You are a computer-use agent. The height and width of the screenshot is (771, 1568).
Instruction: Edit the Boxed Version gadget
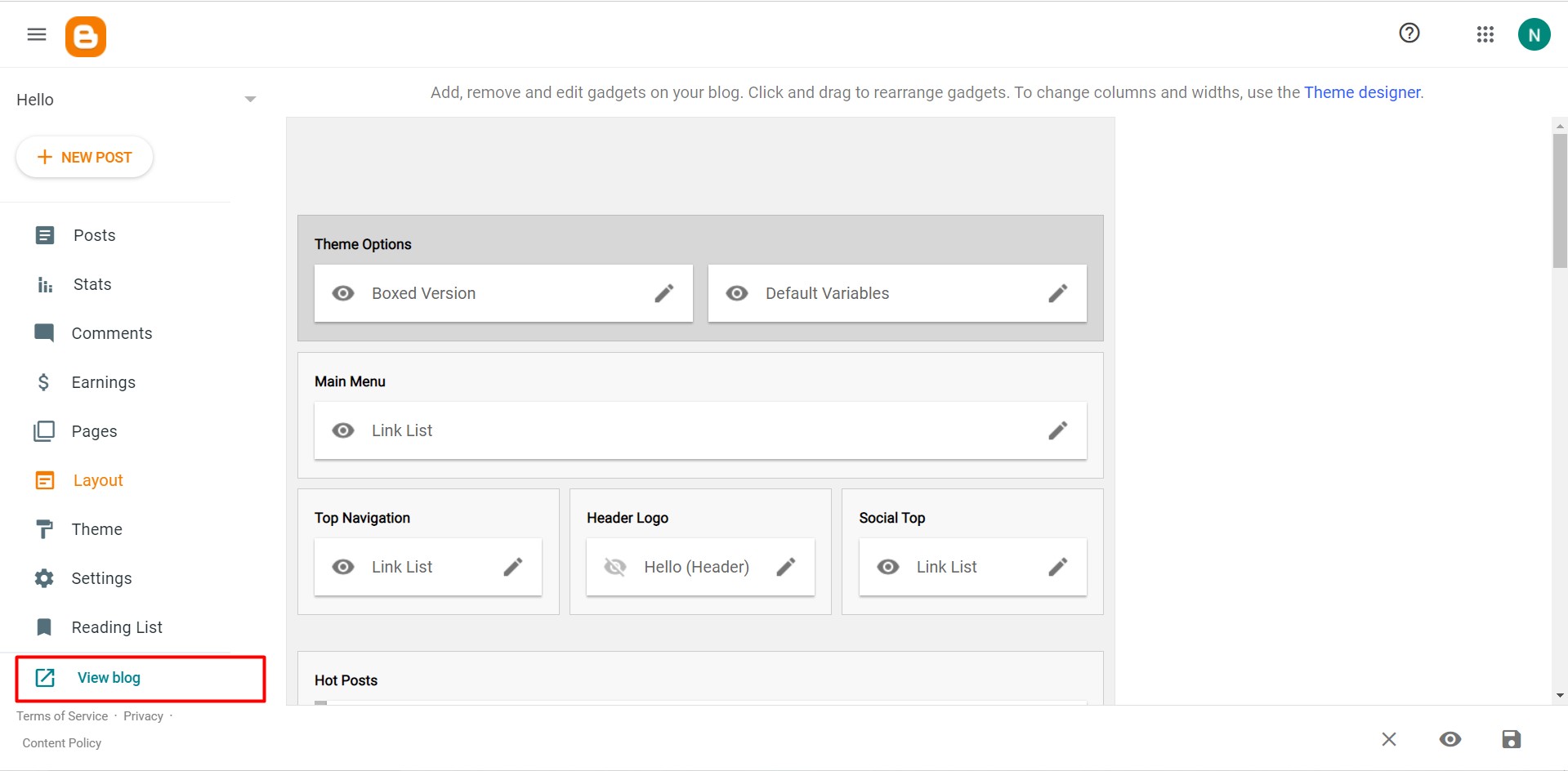(664, 293)
